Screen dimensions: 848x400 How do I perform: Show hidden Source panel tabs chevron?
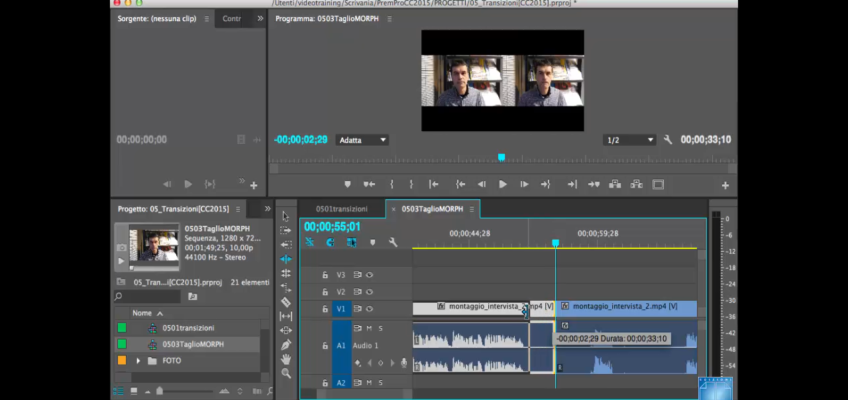pyautogui.click(x=260, y=18)
